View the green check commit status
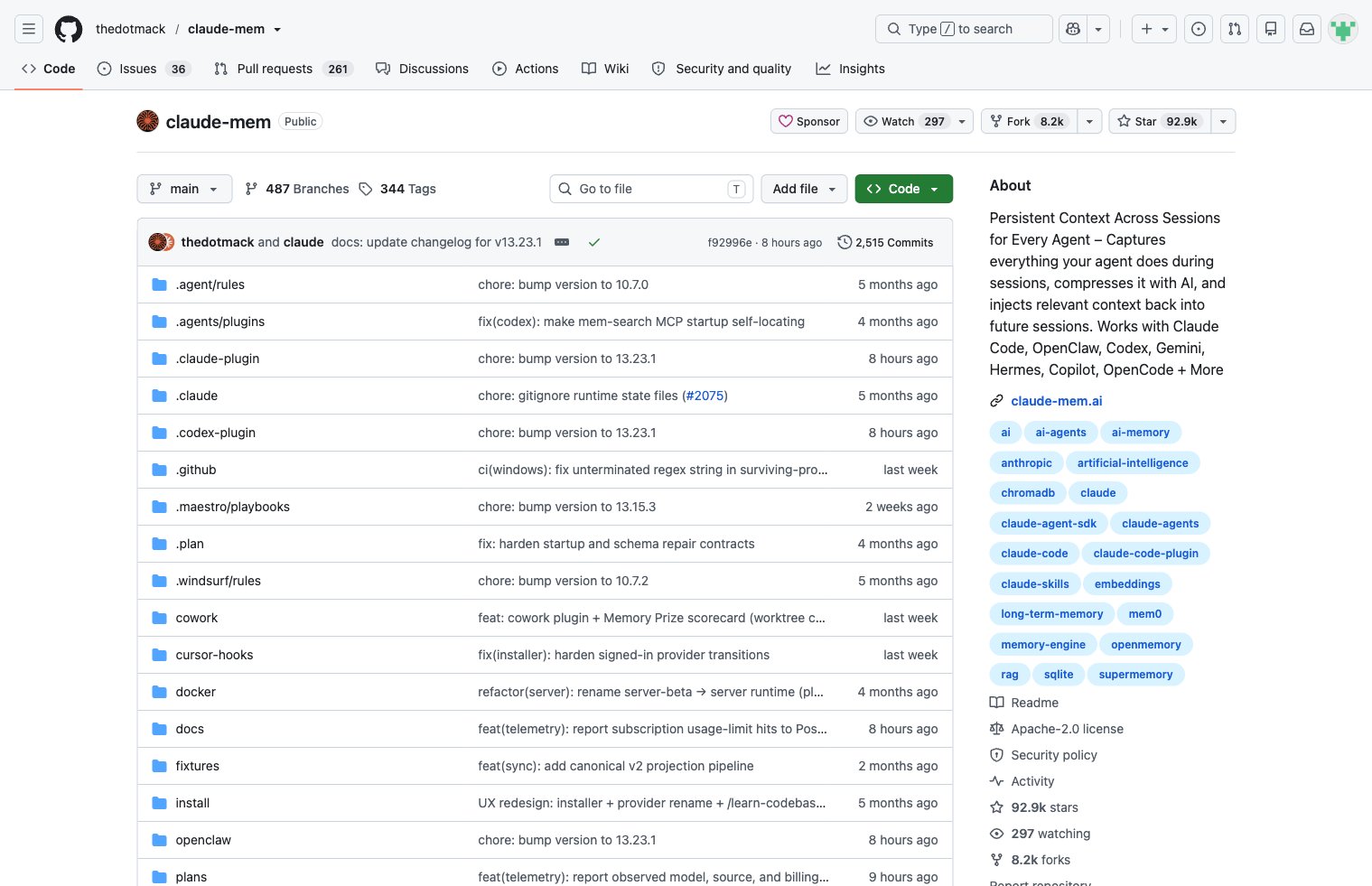This screenshot has width=1372, height=886. [594, 242]
